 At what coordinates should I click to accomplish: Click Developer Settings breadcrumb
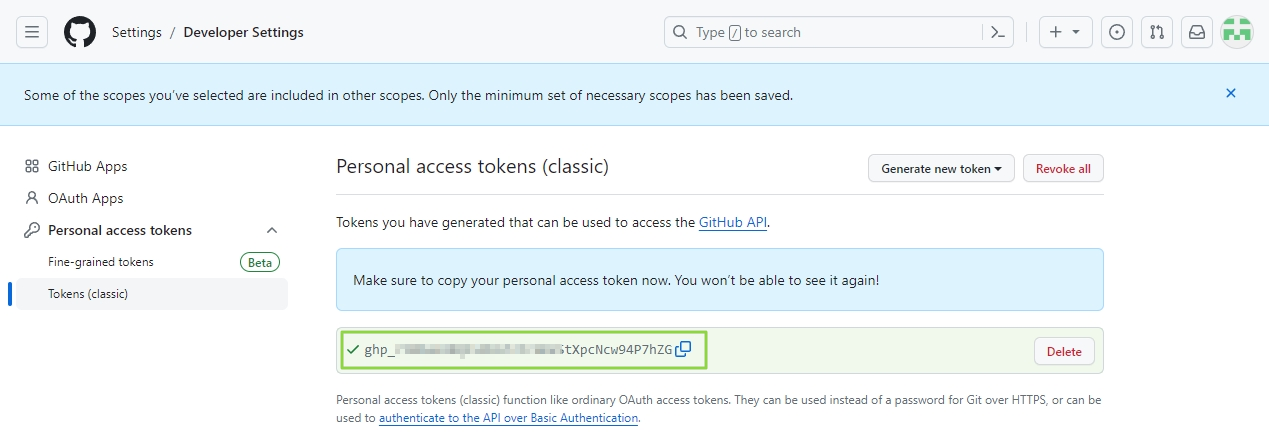244,32
